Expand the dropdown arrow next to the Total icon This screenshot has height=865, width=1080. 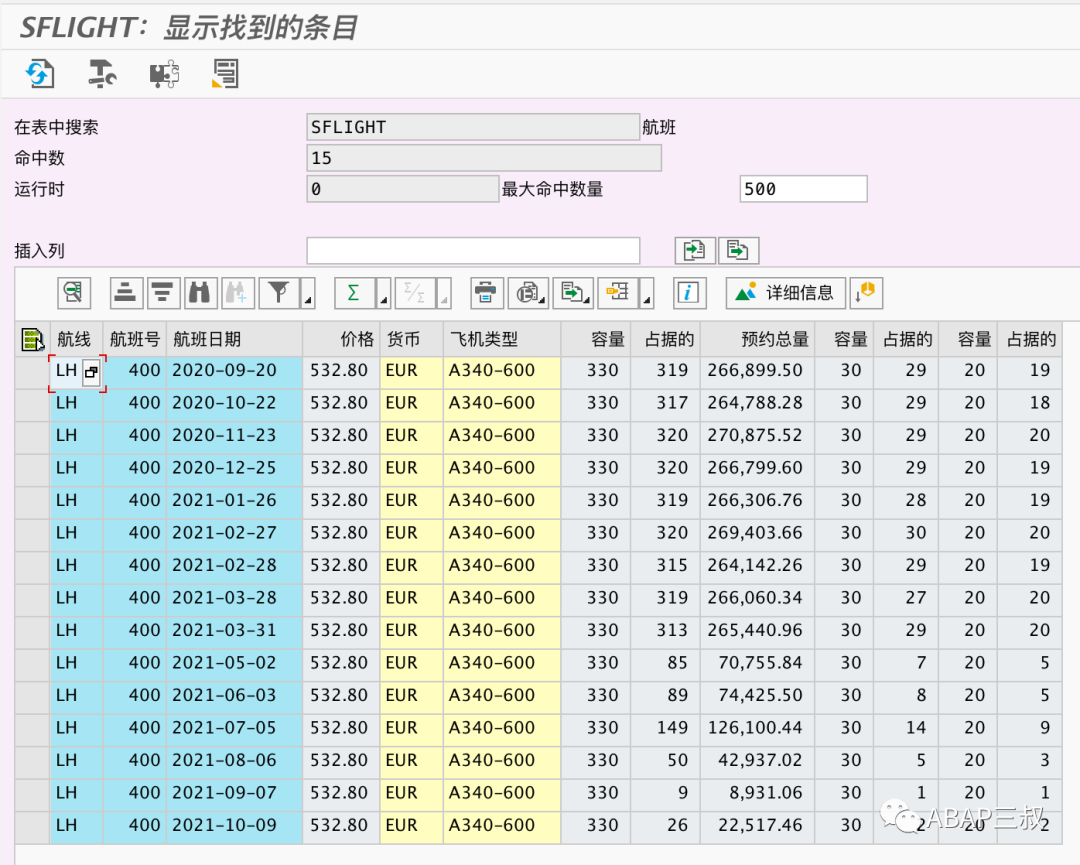point(384,293)
